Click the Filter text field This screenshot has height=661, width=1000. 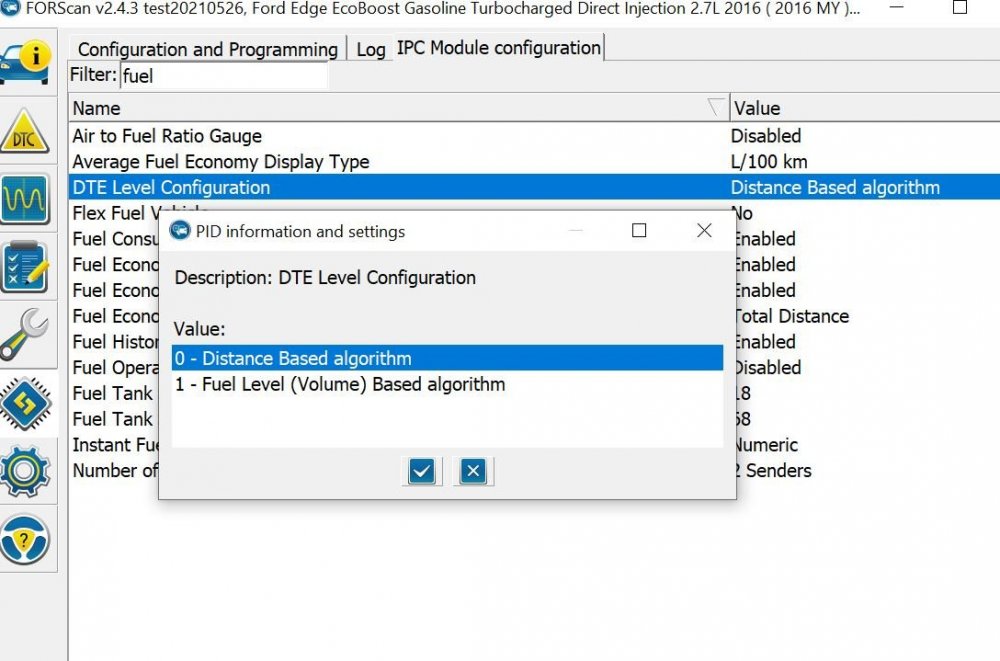[223, 76]
